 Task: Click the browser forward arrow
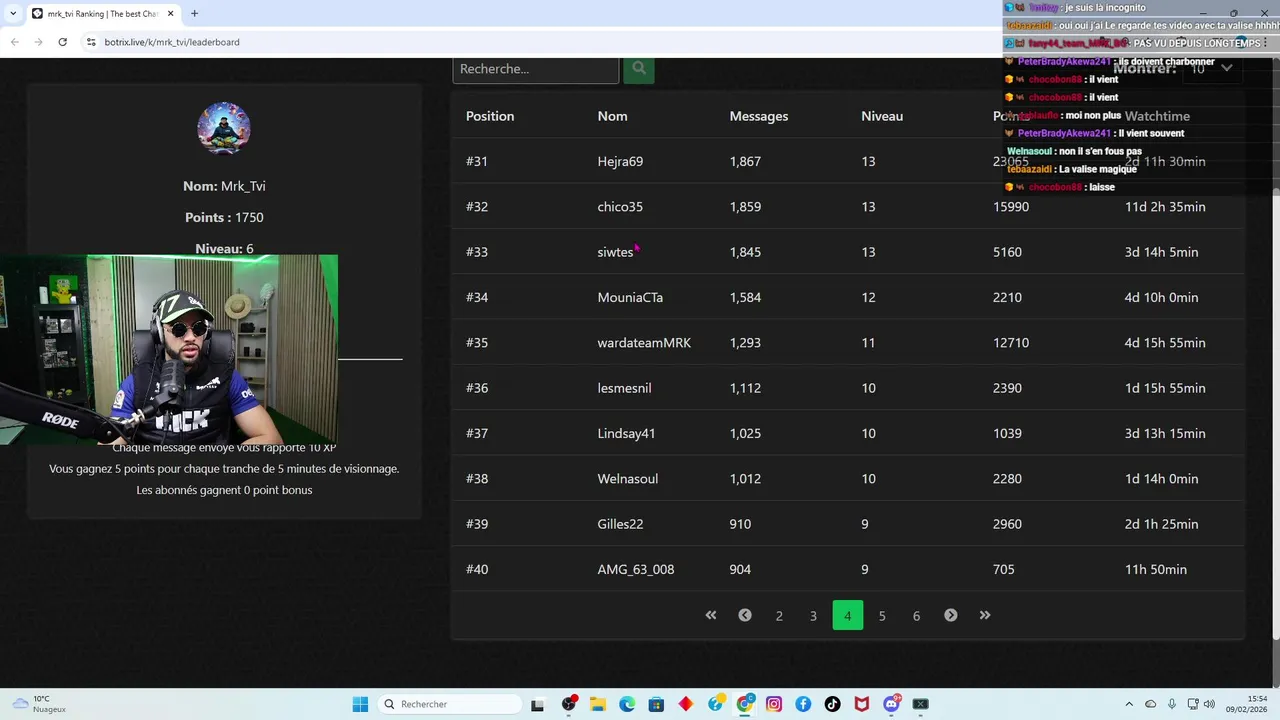[x=39, y=42]
